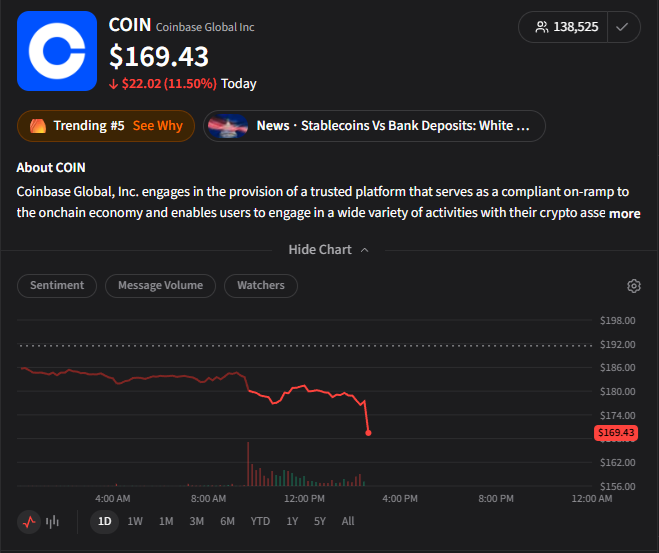659x553 pixels.
Task: Toggle the watching checkmark button
Action: (x=622, y=27)
